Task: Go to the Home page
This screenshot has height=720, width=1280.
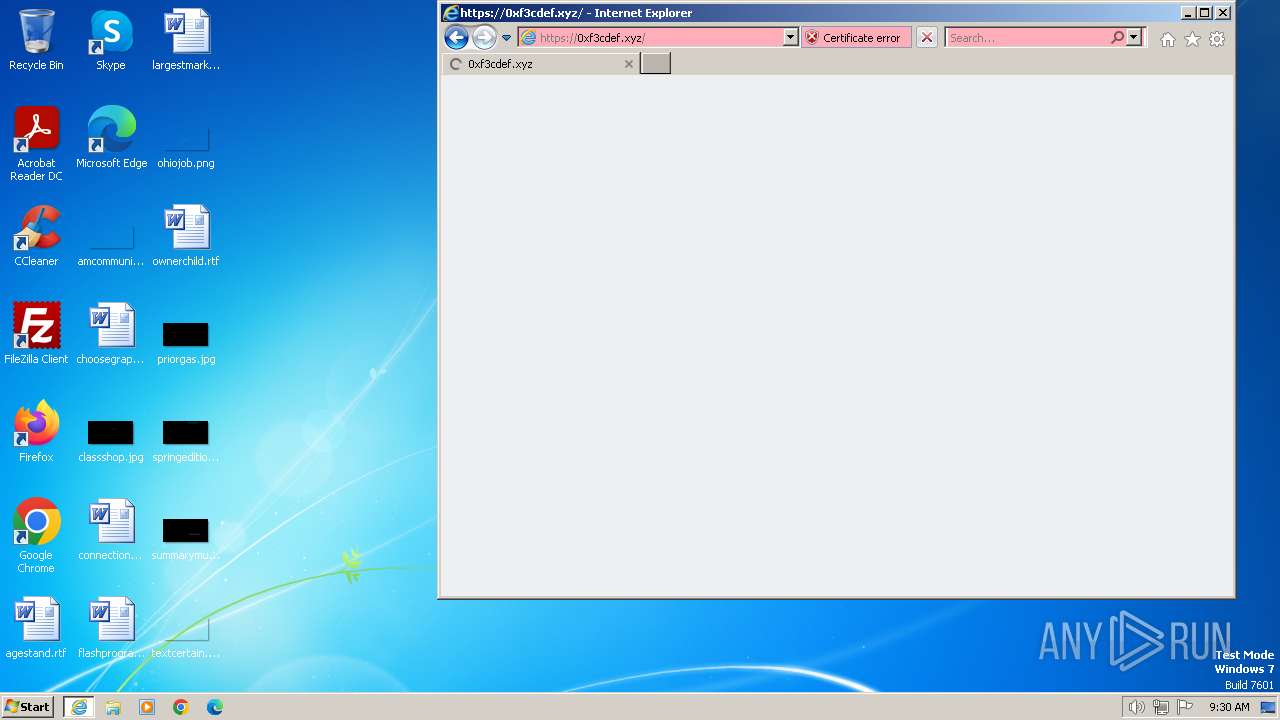Action: (x=1167, y=39)
